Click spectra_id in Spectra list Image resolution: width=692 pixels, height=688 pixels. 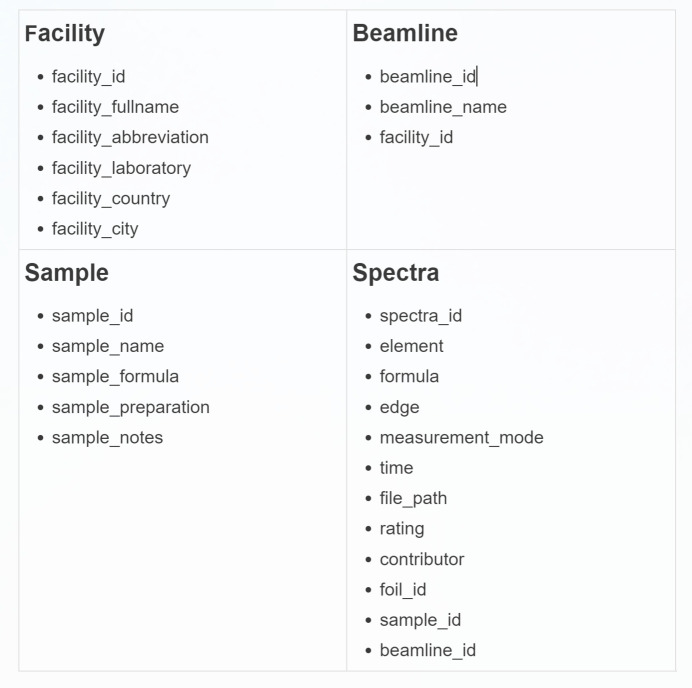point(420,316)
